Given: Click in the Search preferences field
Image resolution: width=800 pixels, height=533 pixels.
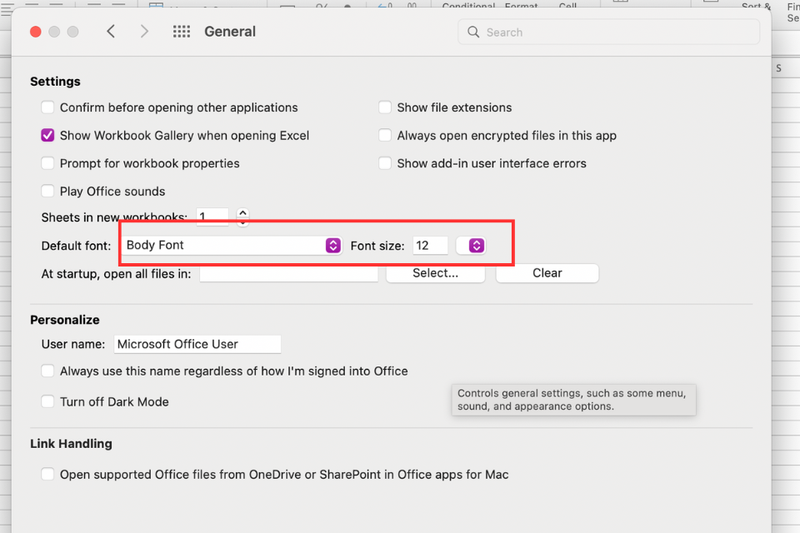Looking at the screenshot, I should 608,32.
